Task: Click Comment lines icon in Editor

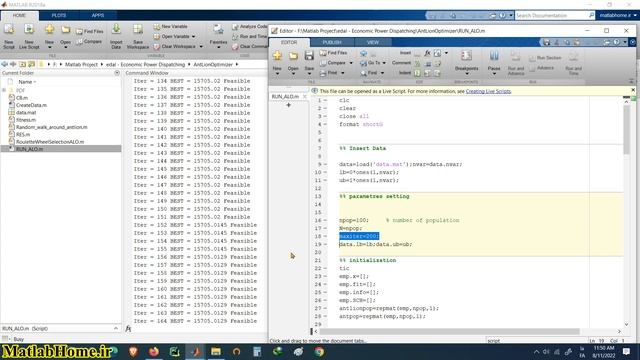Action: [x=417, y=63]
